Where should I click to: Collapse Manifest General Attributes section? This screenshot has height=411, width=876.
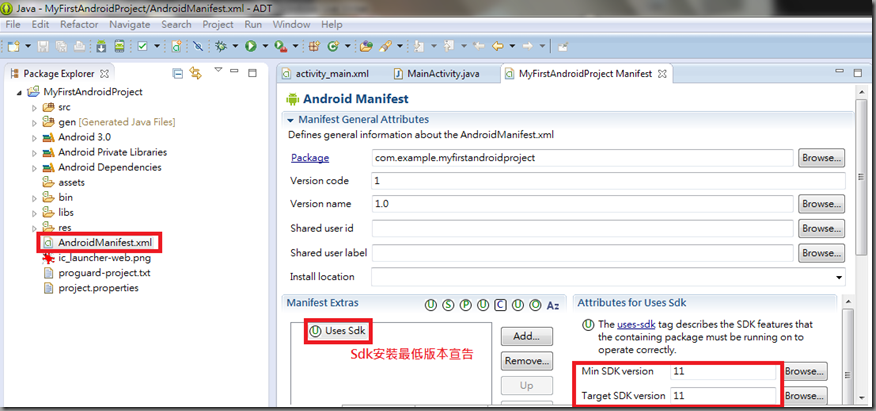[x=290, y=120]
